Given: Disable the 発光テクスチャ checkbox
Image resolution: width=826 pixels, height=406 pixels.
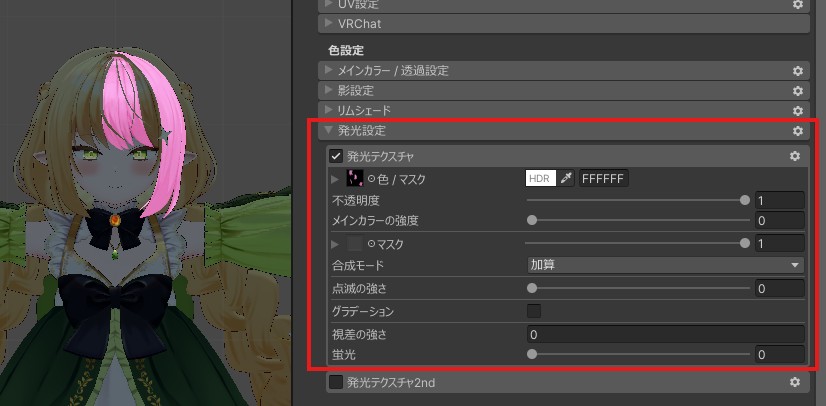Looking at the screenshot, I should pos(336,156).
